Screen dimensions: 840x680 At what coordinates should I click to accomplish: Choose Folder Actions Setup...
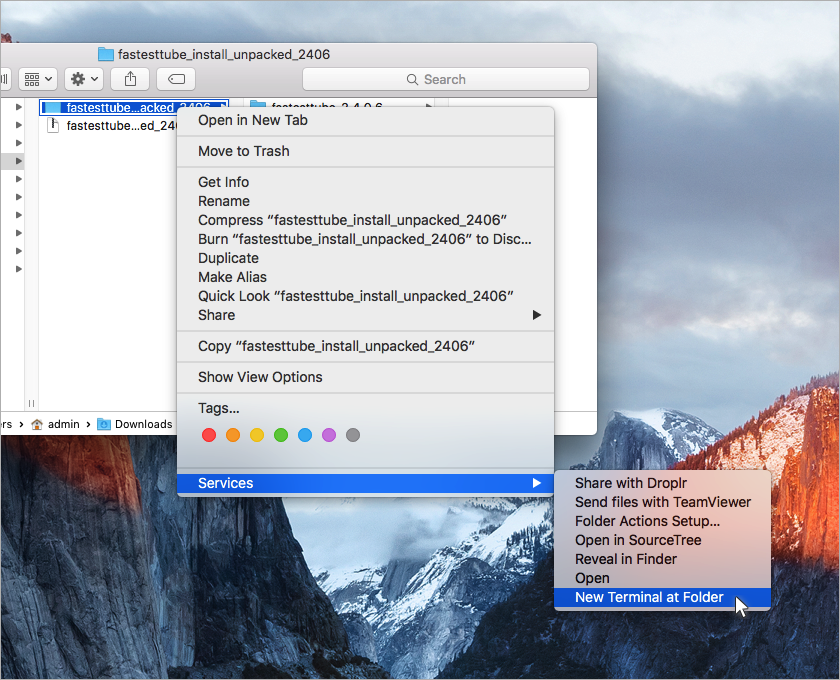663,521
